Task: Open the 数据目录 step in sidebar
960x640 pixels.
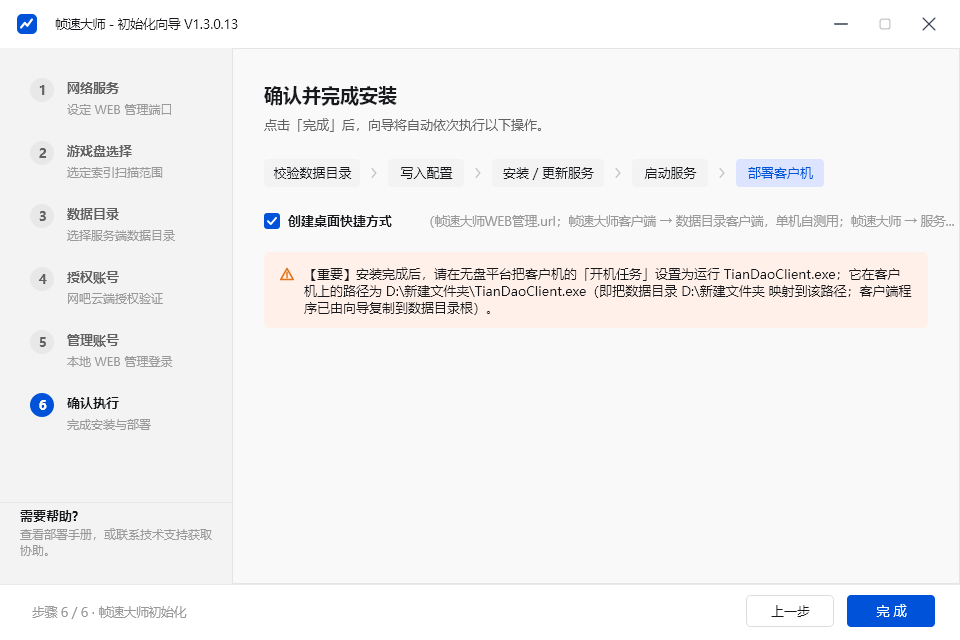Action: [93, 214]
